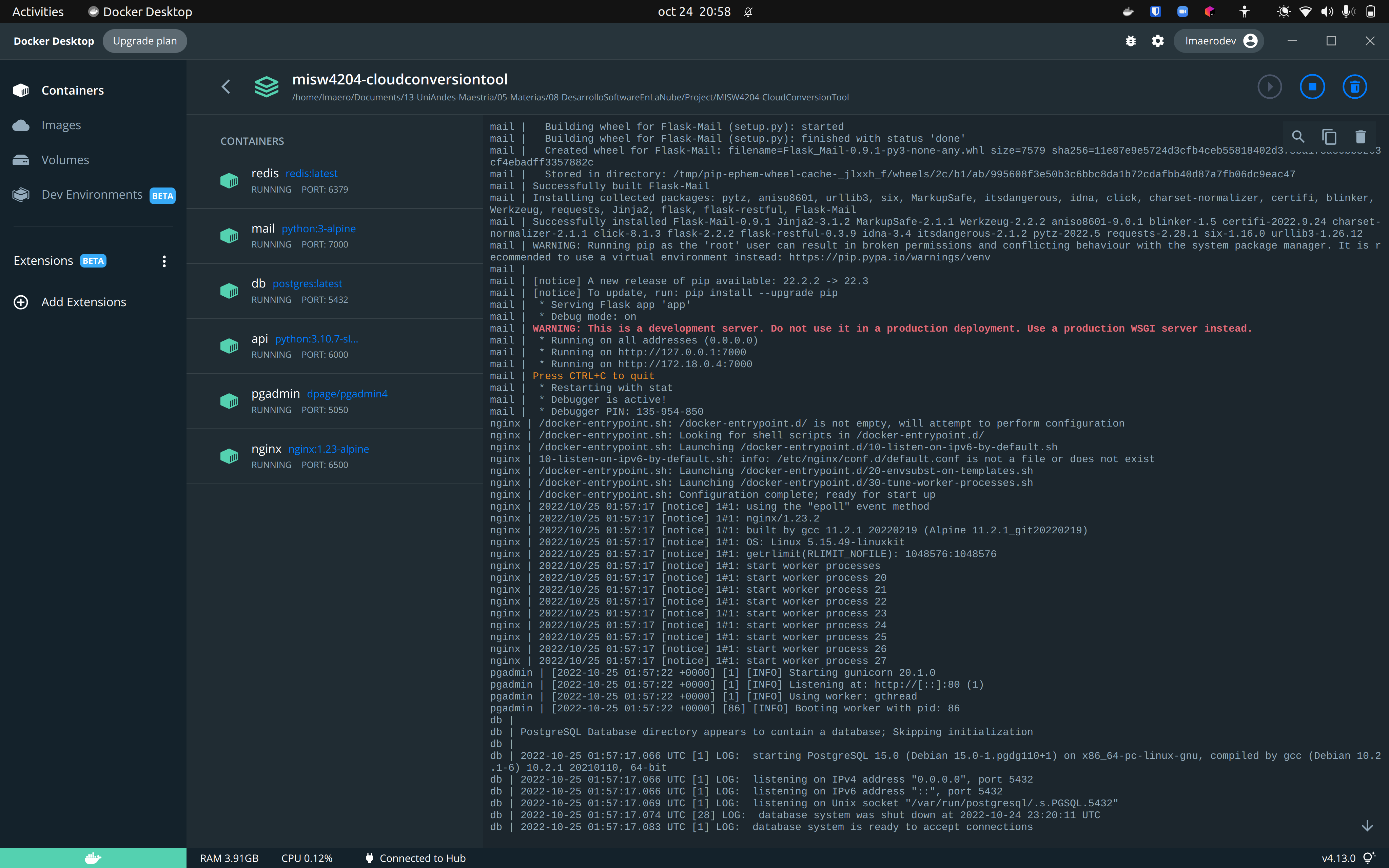
Task: Open the Extensions options menu
Action: coord(164,261)
